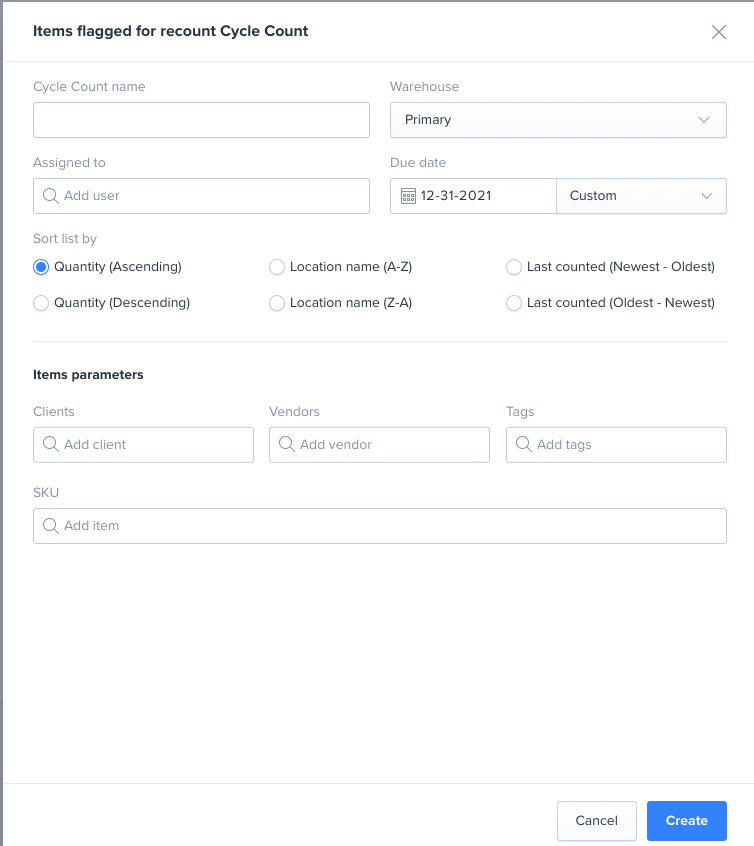Sort list by Location name (Z-A)
Image resolution: width=754 pixels, height=846 pixels.
point(277,302)
